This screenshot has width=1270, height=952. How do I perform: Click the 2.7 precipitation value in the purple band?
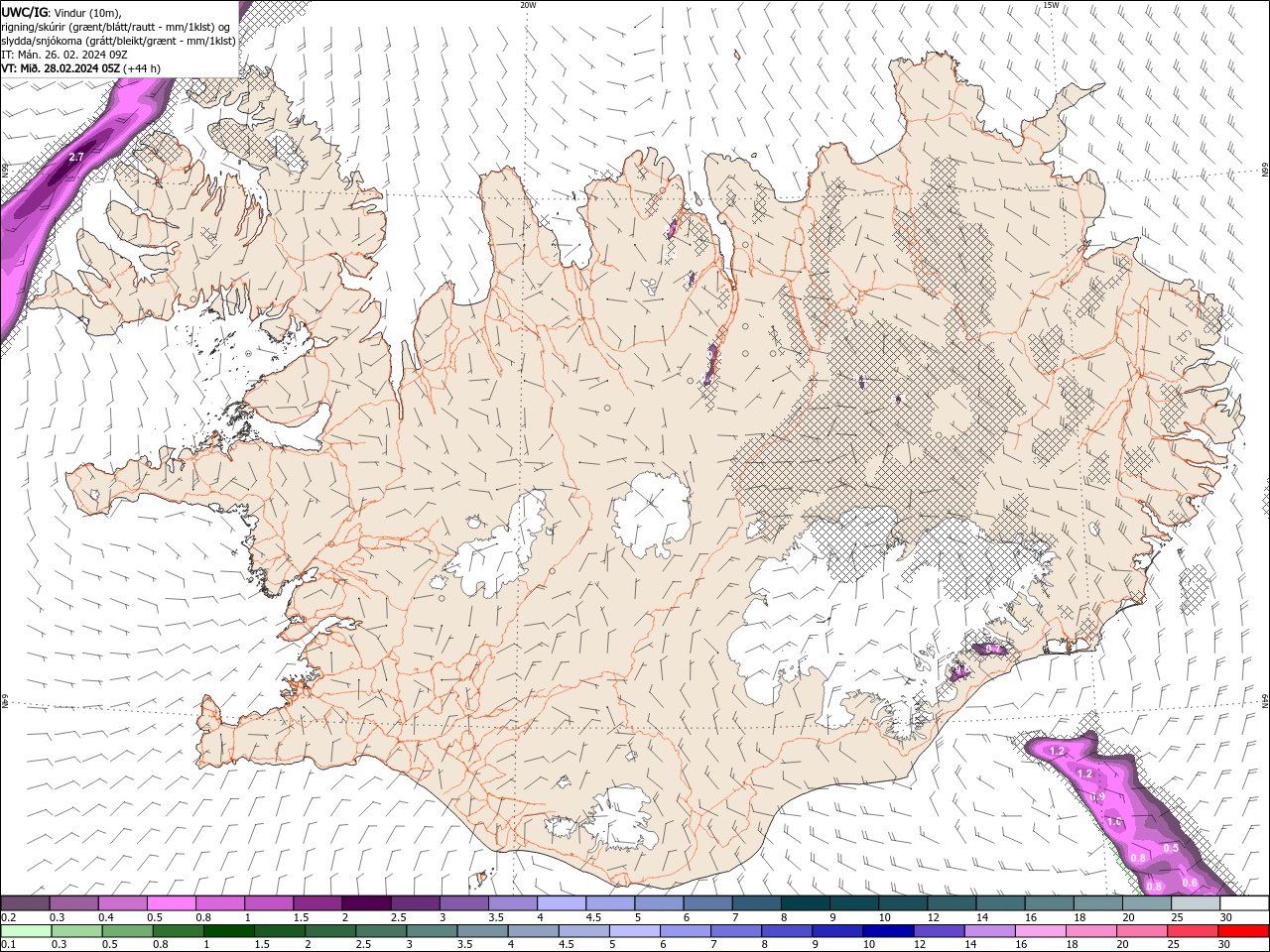[x=76, y=157]
